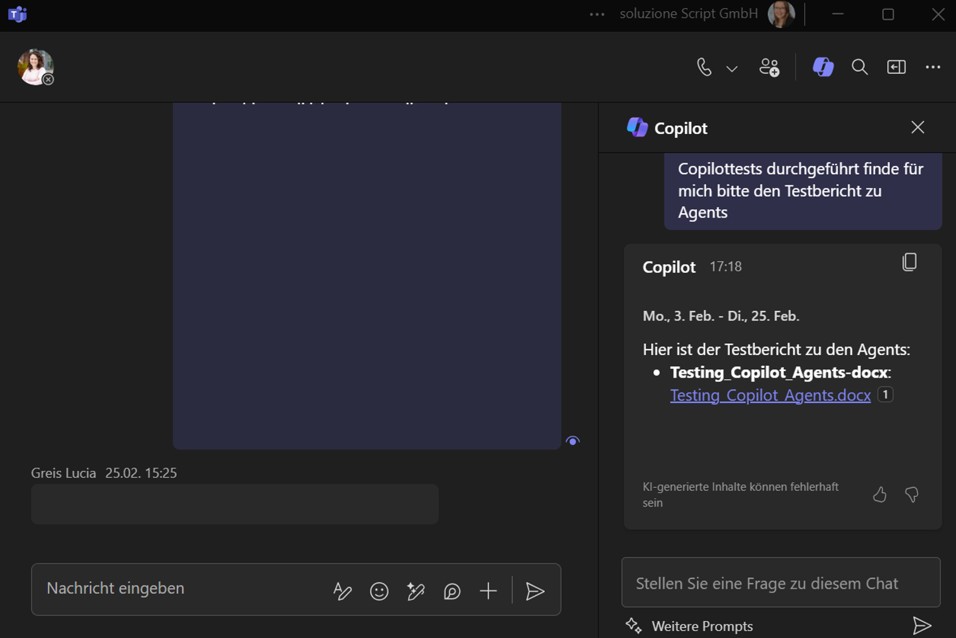Toggle the Copilot panel in header
956x638 pixels.
(823, 67)
